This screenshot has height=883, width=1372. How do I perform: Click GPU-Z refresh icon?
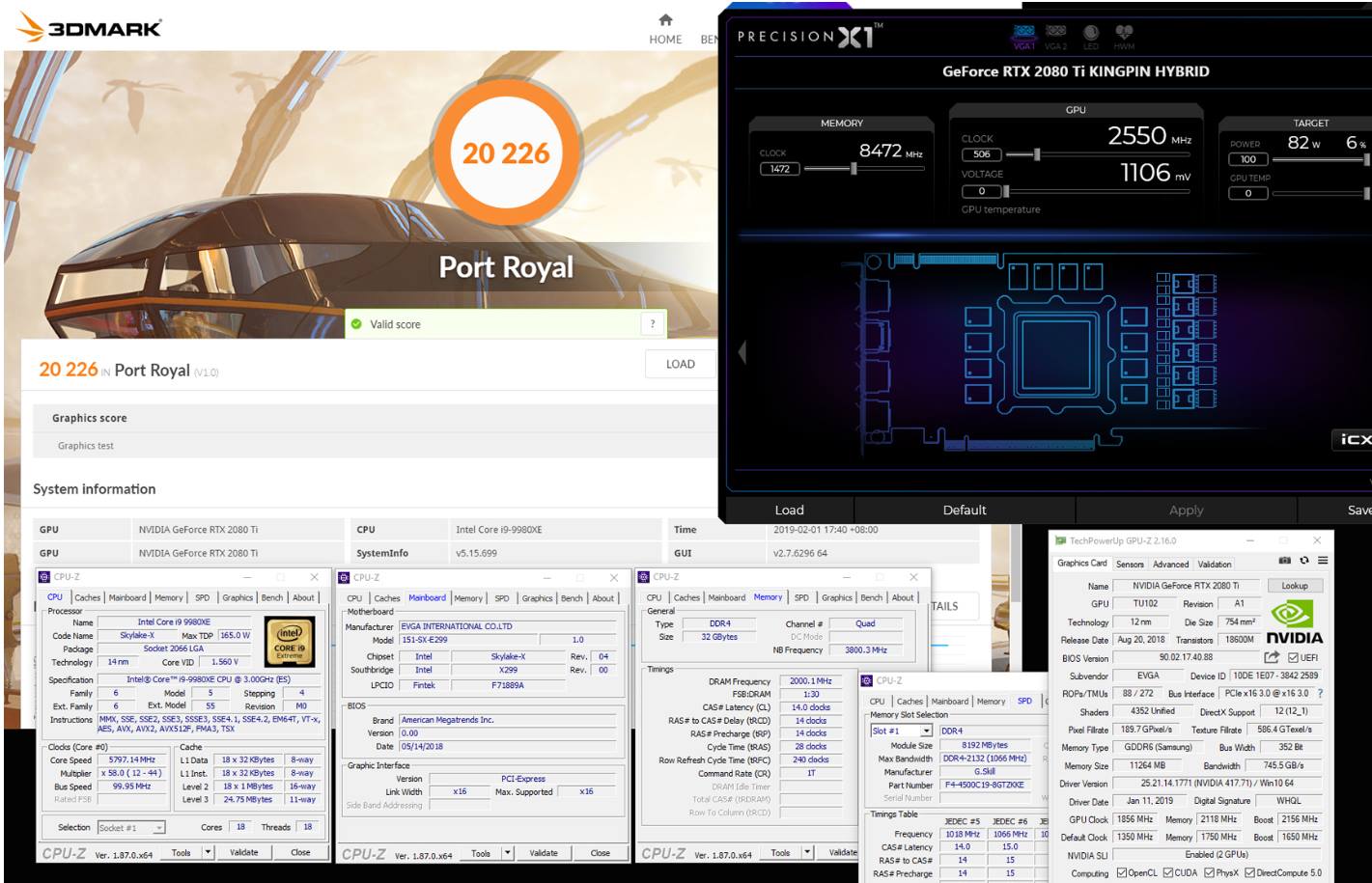pyautogui.click(x=1303, y=560)
